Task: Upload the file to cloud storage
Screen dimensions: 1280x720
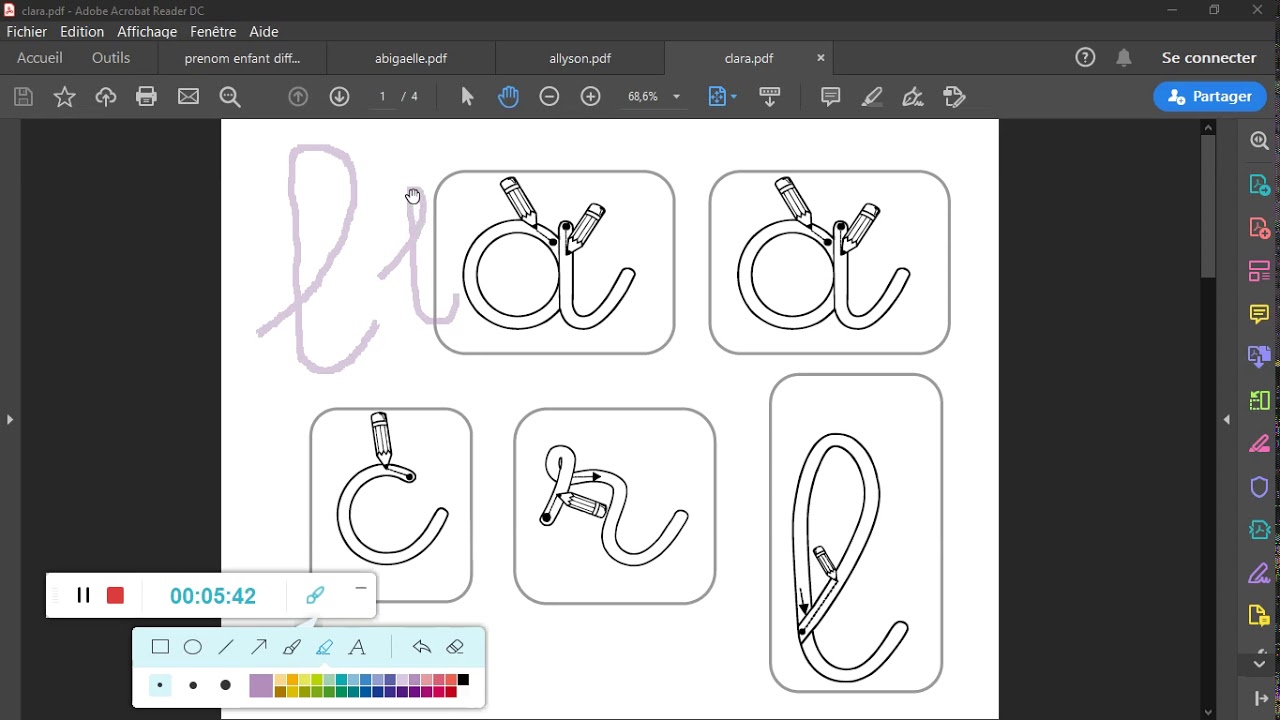Action: tap(106, 97)
